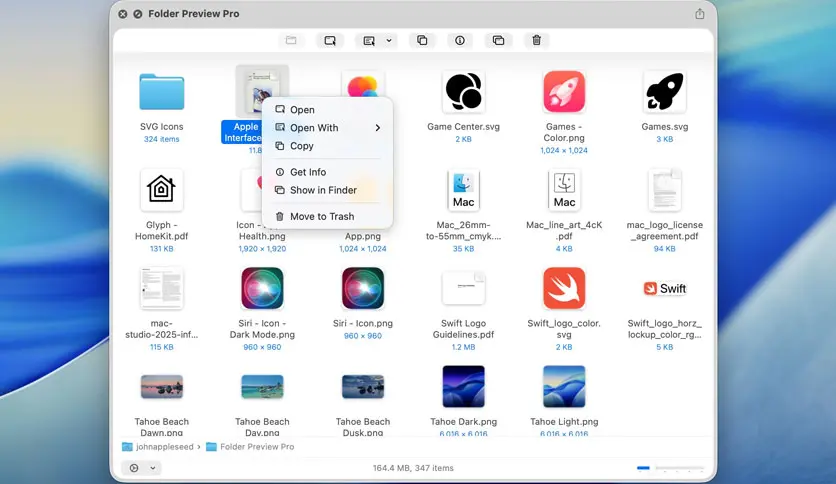Select the Glyph - HomeKit.pdf icon

pyautogui.click(x=162, y=190)
